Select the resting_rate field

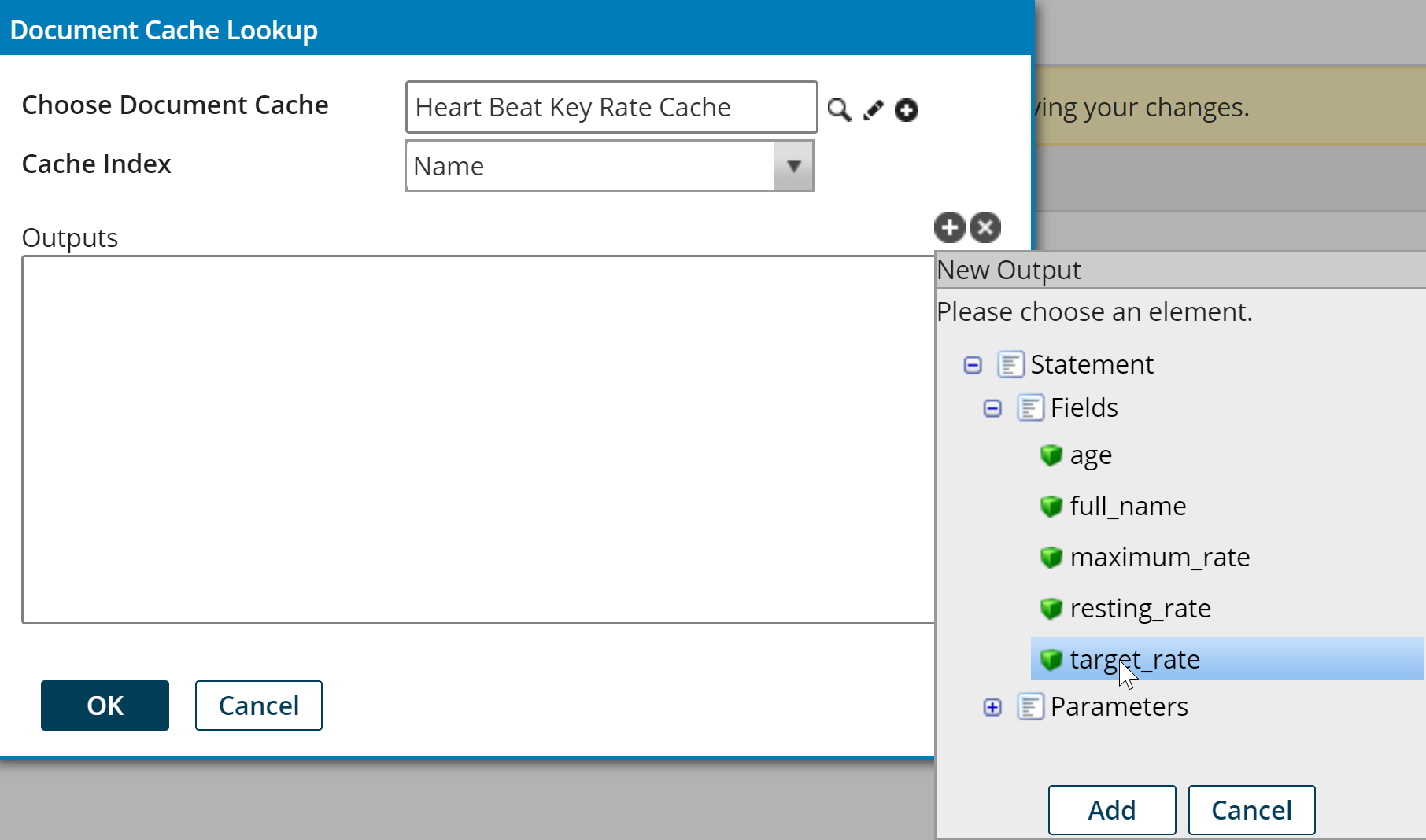(1140, 608)
